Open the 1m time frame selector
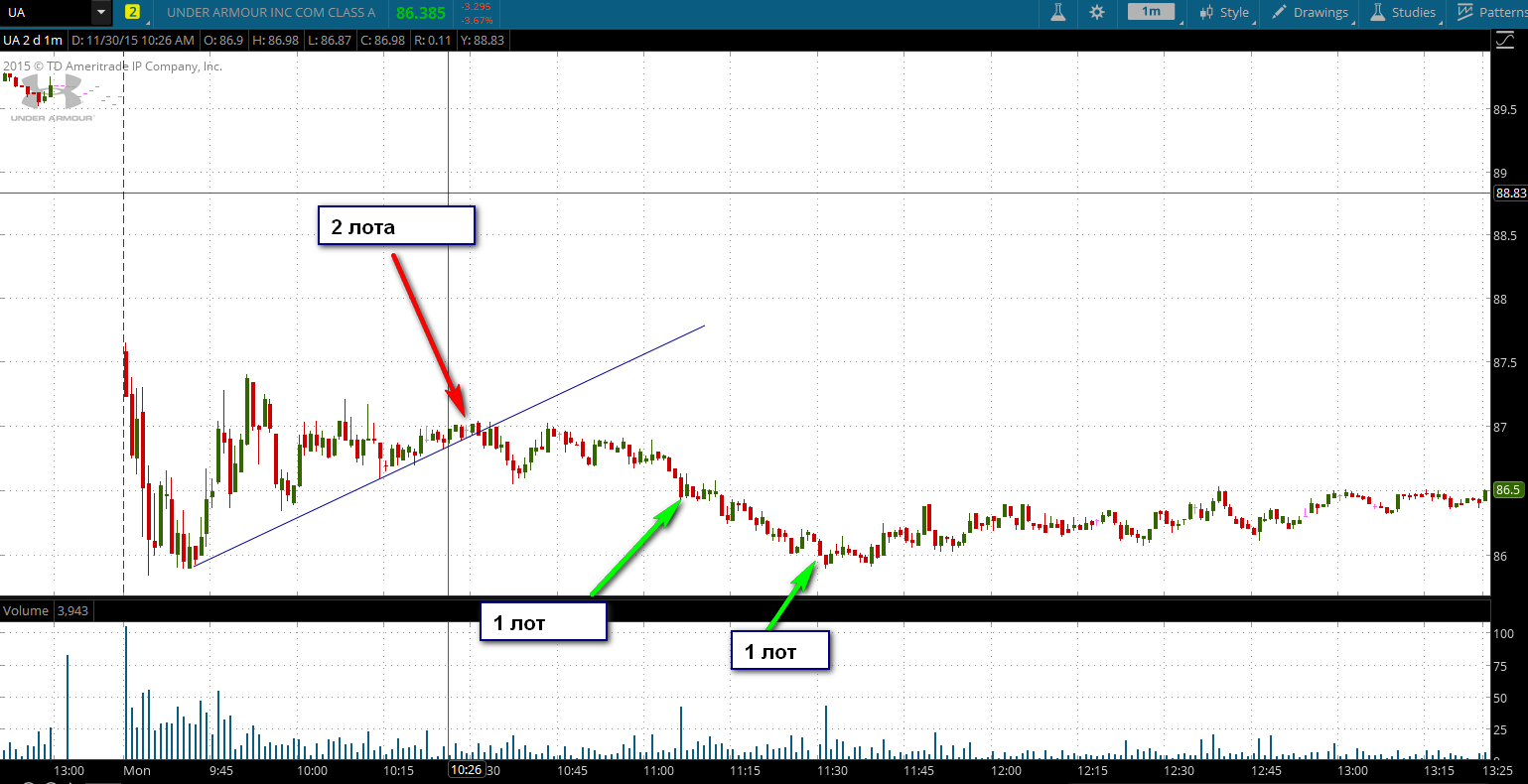The image size is (1528, 784). 1151,12
